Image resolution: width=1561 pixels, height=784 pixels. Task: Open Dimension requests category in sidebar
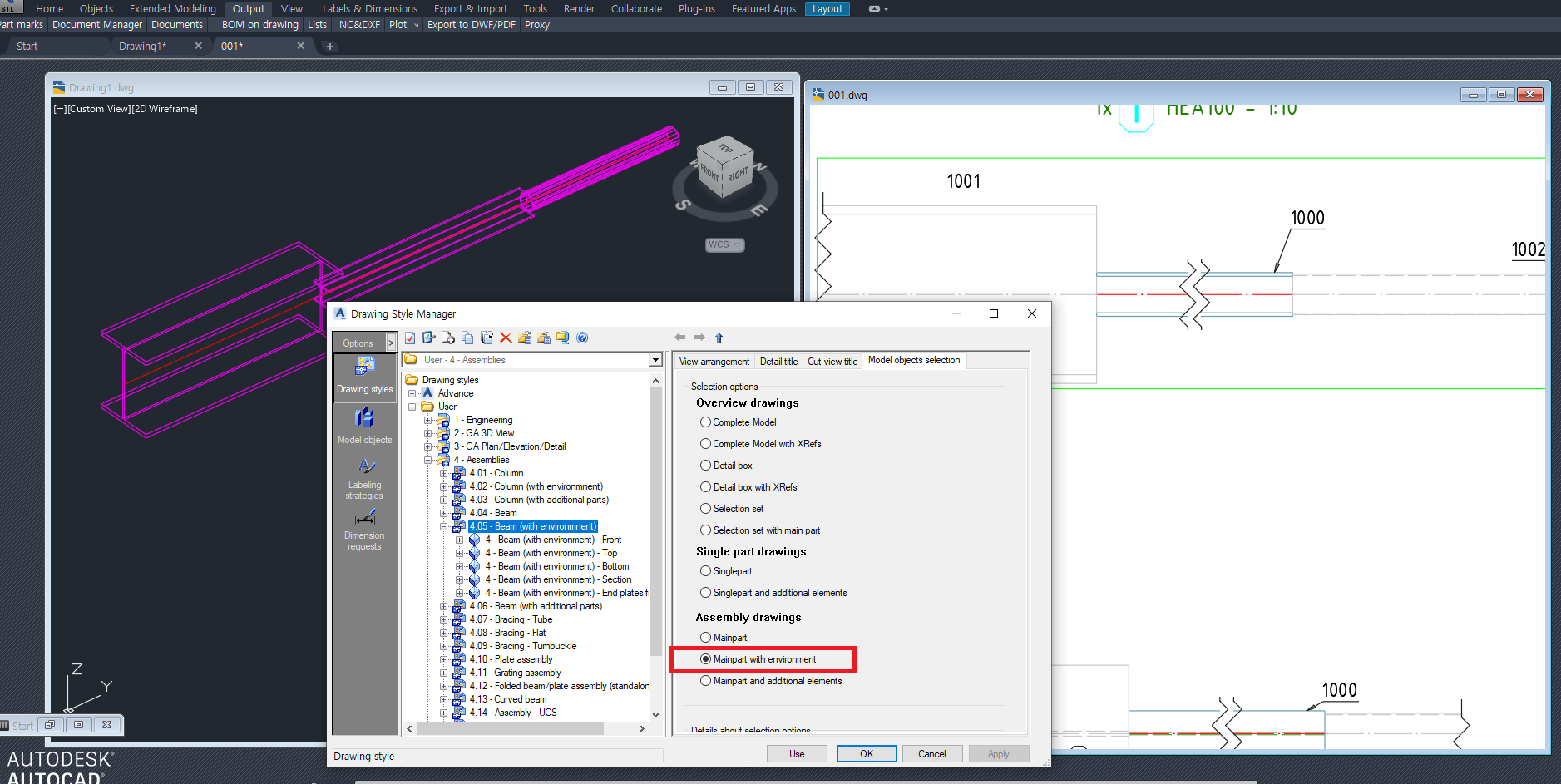tap(365, 529)
